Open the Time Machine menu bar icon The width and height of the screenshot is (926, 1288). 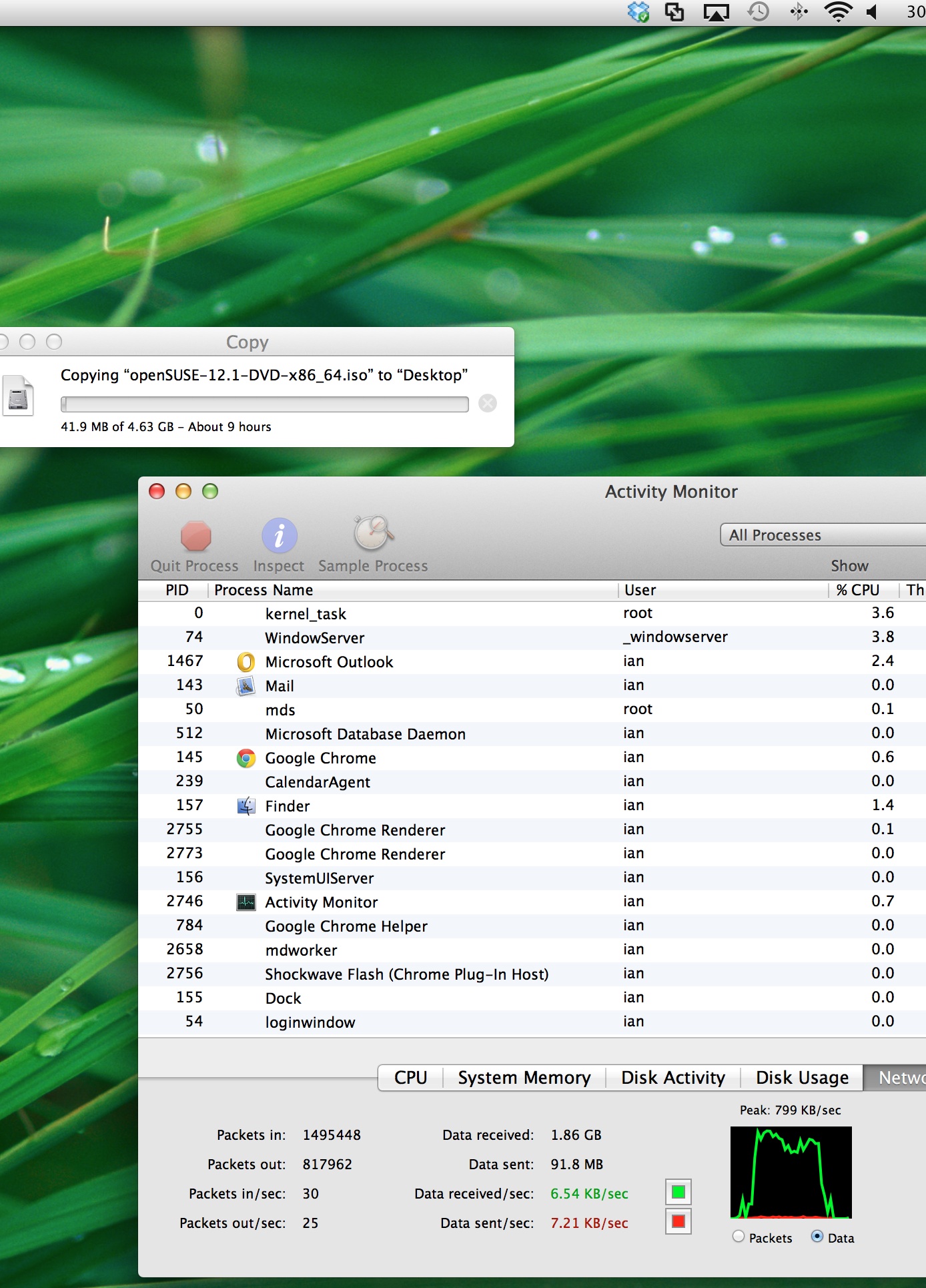[x=758, y=12]
